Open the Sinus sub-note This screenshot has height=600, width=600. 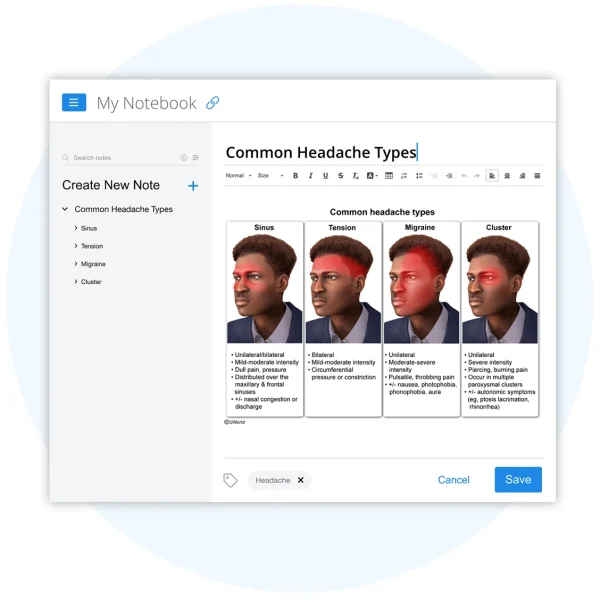89,228
